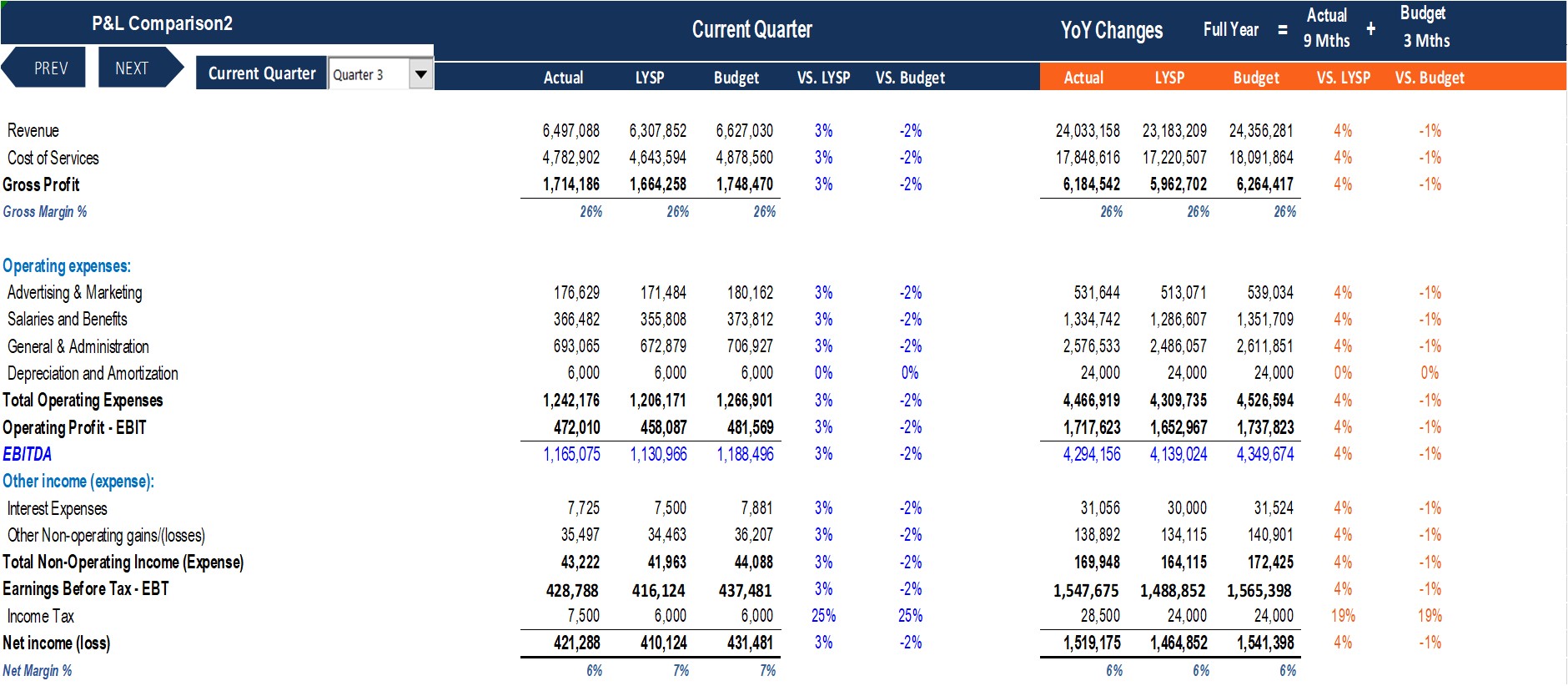Viewport: 1568px width, 686px height.
Task: Open the Quarter 3 dropdown arrow
Action: click(421, 74)
